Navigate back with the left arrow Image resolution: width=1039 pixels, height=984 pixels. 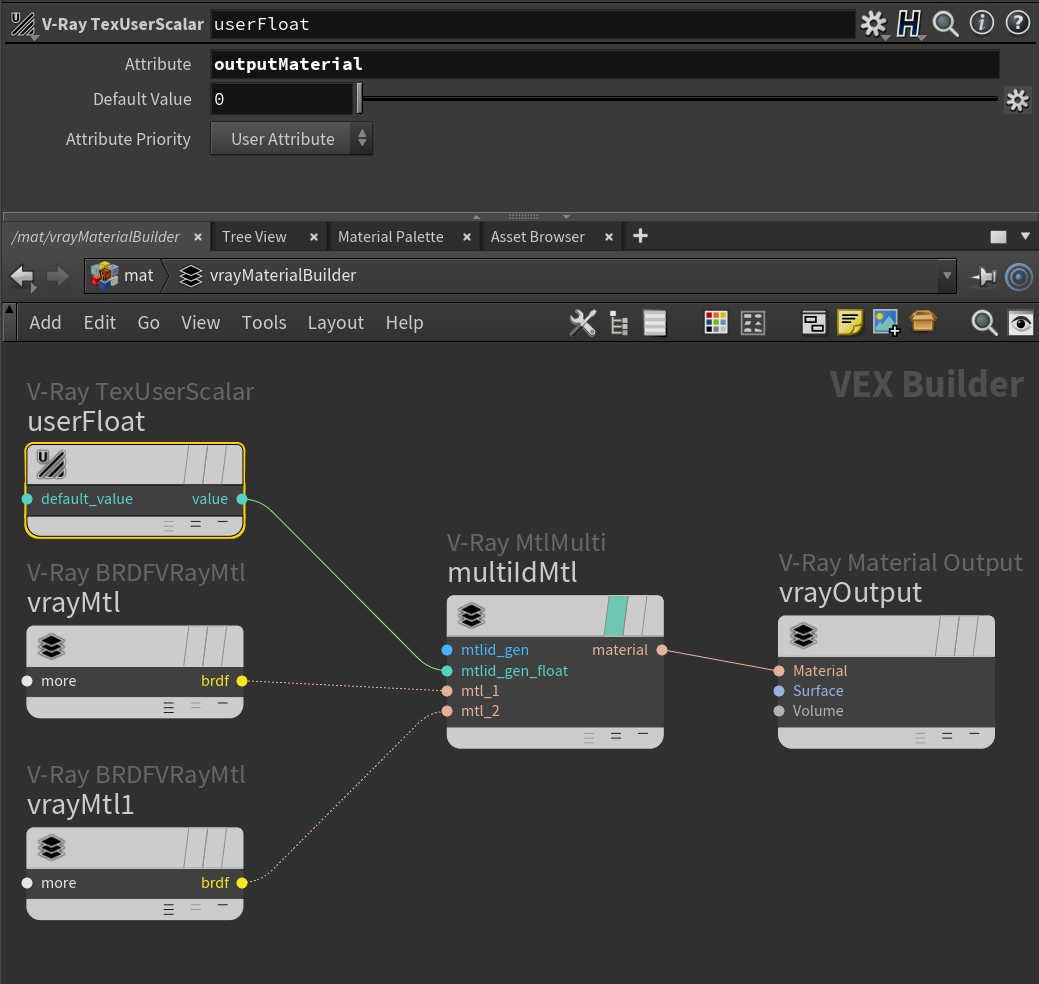coord(23,276)
